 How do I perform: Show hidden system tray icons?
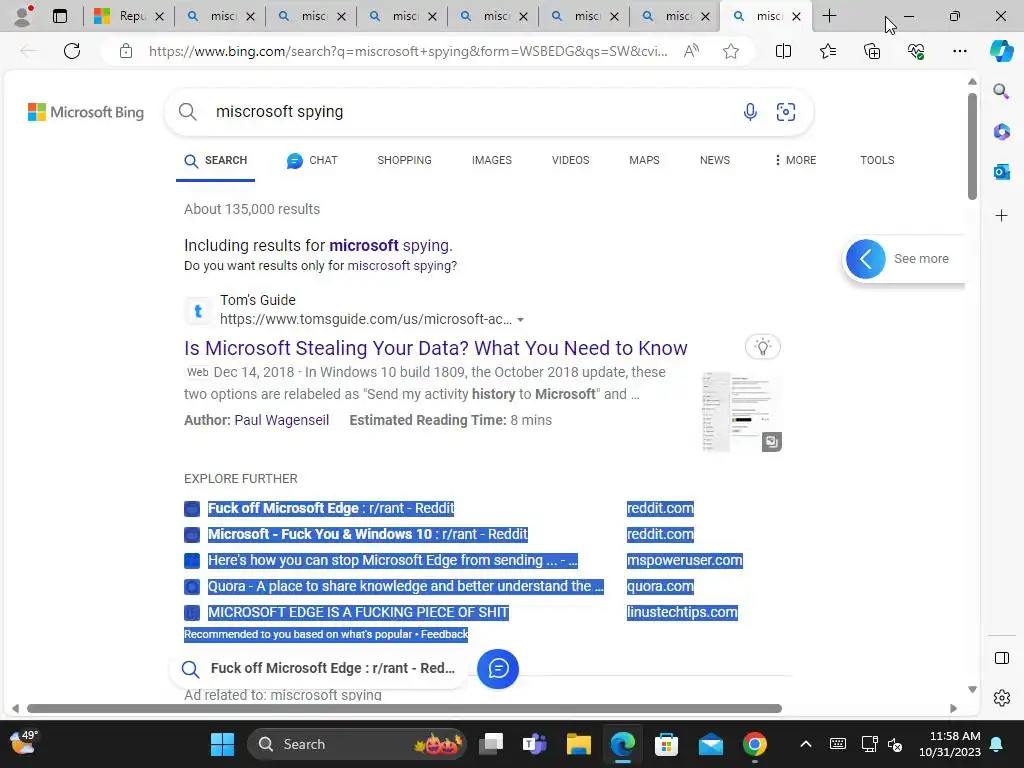tap(806, 744)
